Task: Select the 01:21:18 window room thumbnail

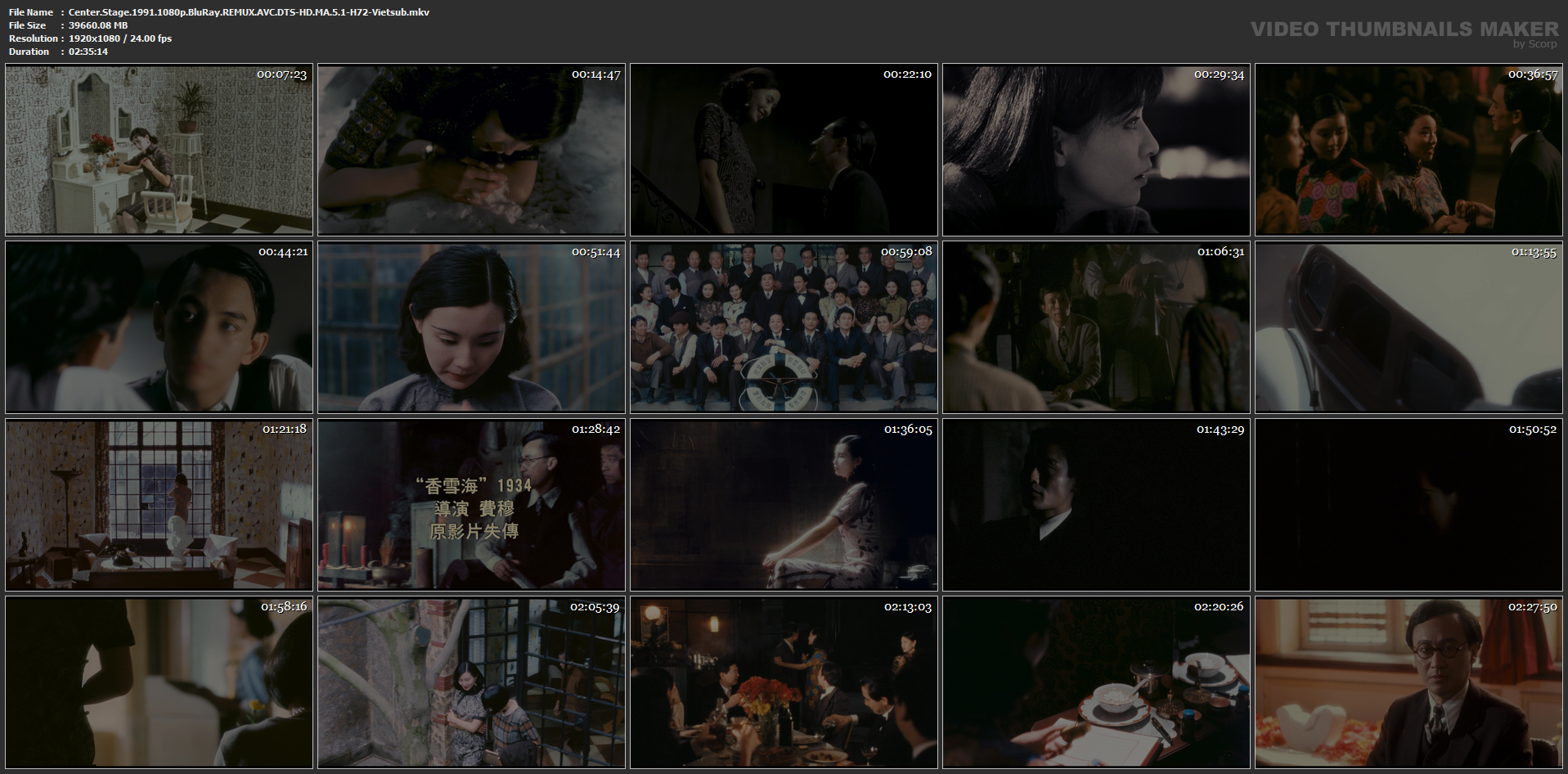Action: coord(159,505)
